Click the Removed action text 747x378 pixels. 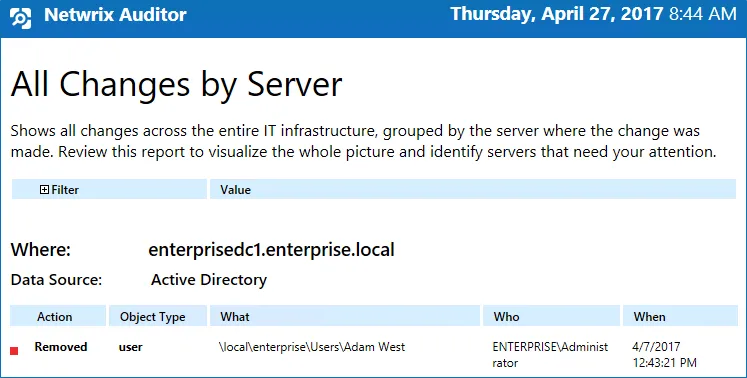[x=61, y=347]
